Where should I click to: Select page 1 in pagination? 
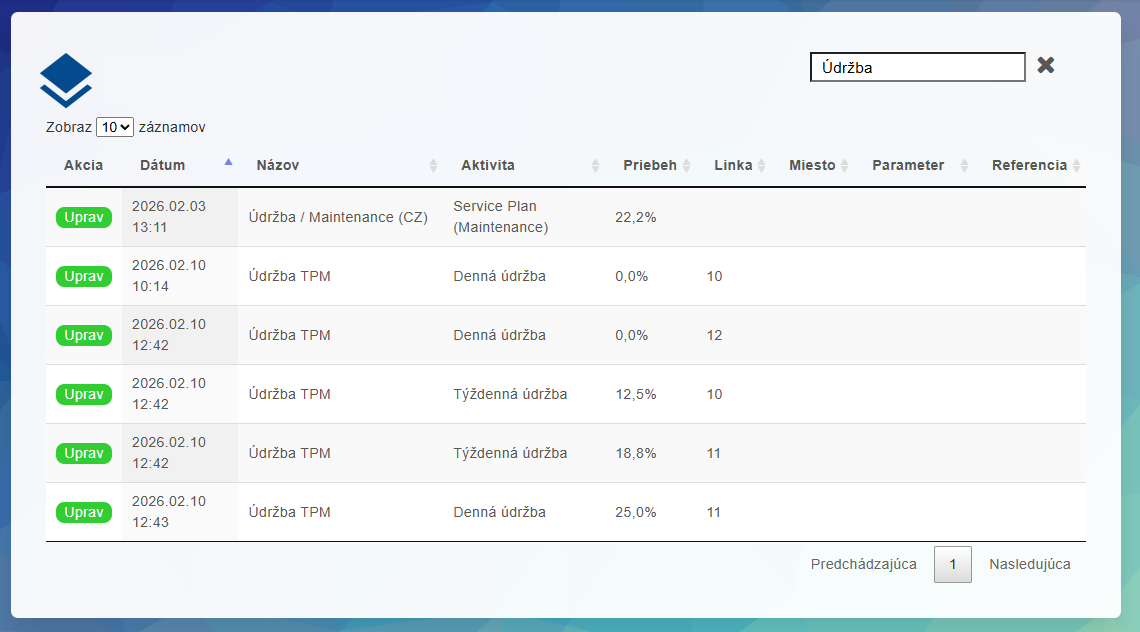point(952,564)
